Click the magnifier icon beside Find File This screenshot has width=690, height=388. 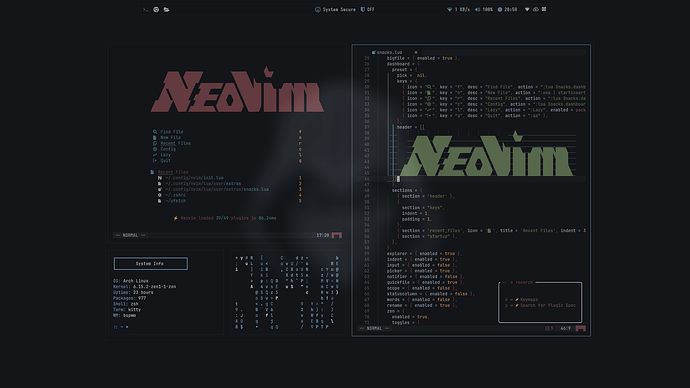(x=155, y=132)
